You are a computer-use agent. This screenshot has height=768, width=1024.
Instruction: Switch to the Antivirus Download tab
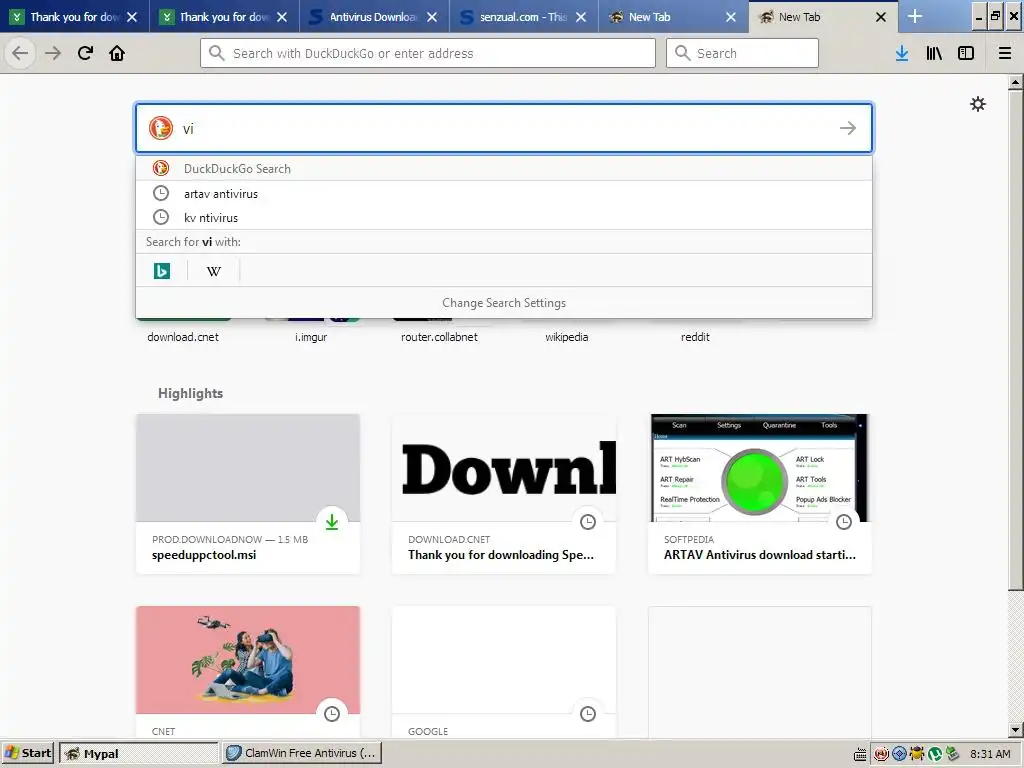pyautogui.click(x=374, y=17)
